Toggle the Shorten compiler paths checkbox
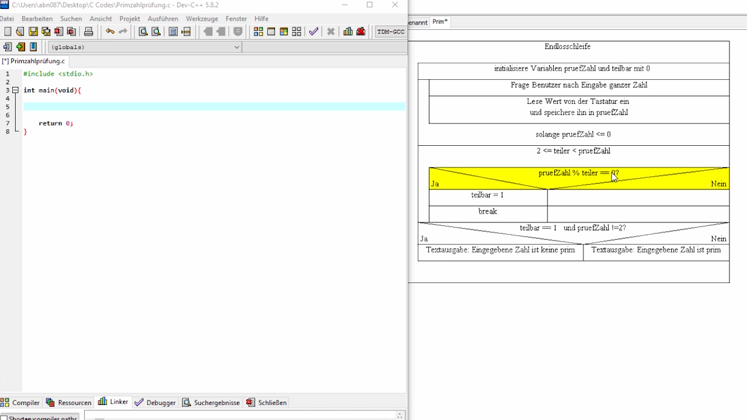Screen dimensions: 747x420 click(x=4, y=417)
